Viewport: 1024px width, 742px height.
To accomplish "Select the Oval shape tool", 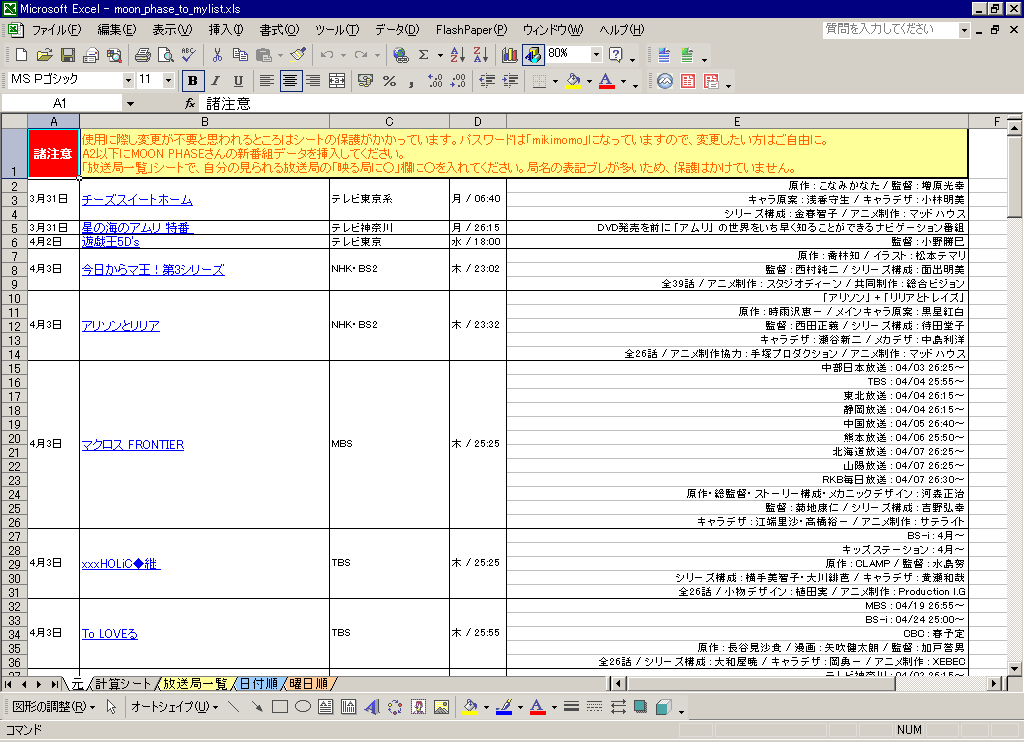I will [302, 707].
